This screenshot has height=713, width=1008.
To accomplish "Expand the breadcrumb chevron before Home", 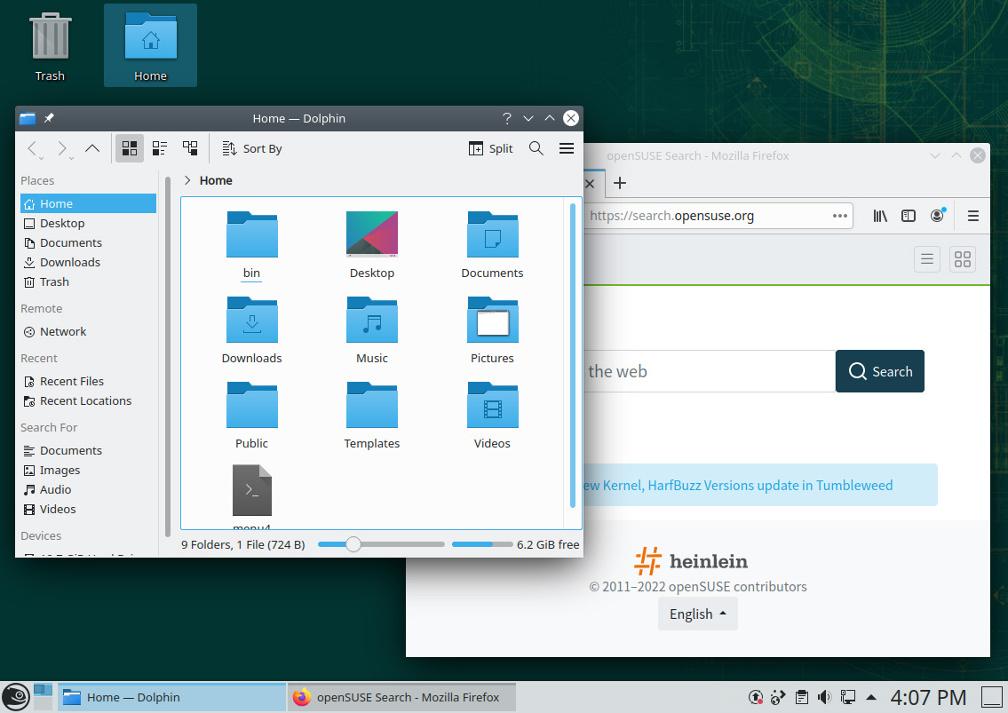I will coord(187,181).
